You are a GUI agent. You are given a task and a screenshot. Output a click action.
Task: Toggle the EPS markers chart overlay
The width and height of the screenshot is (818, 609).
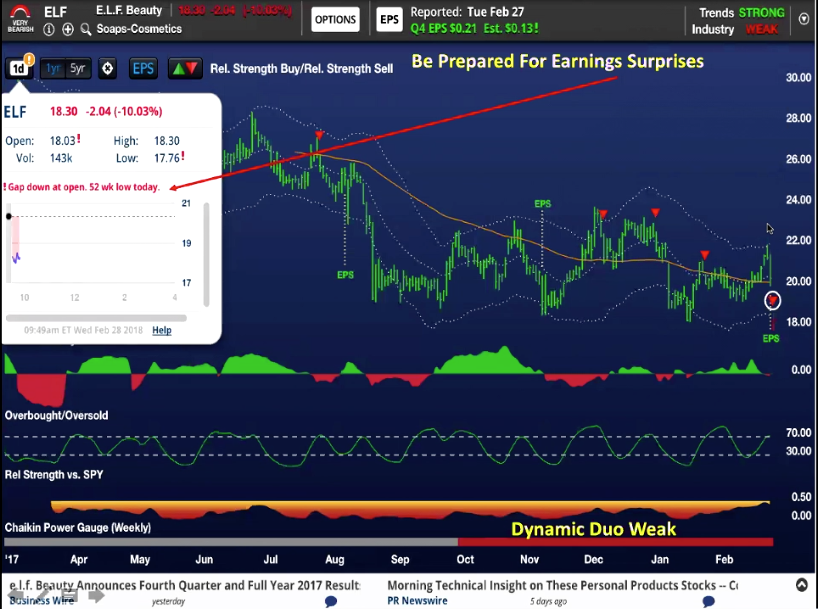[143, 69]
